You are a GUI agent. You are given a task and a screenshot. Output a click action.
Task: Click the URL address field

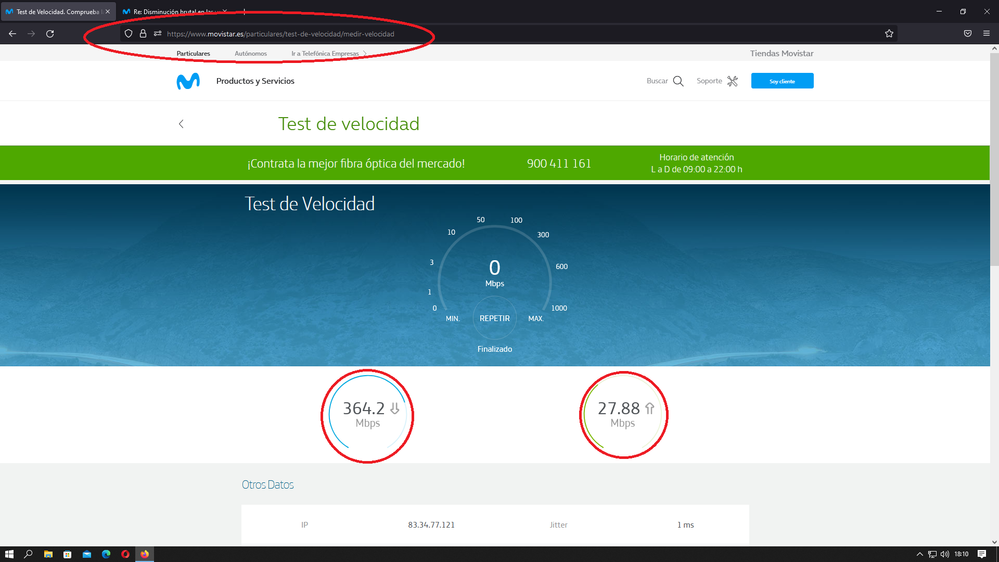(x=500, y=34)
